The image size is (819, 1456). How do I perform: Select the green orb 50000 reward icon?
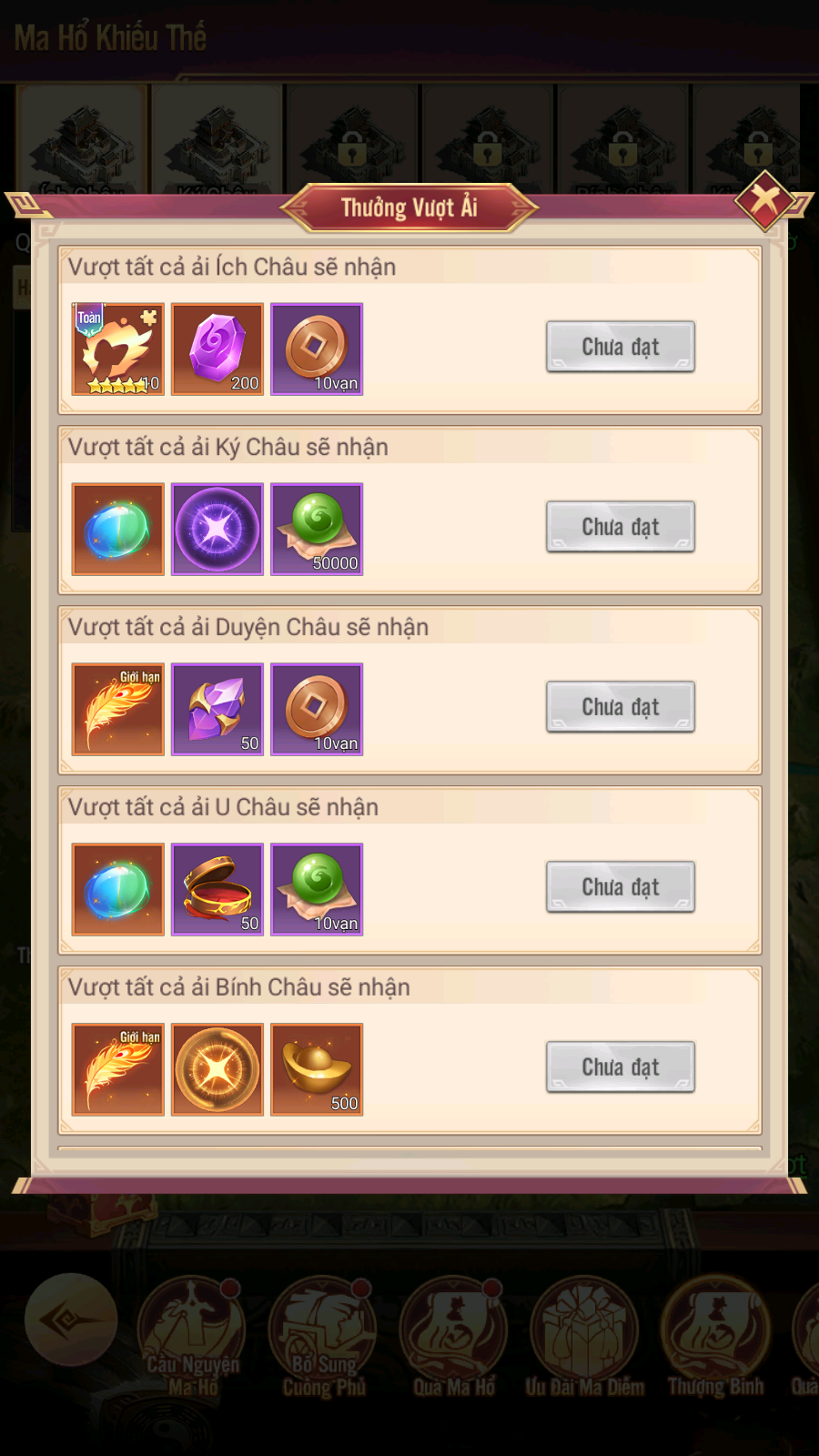[317, 529]
